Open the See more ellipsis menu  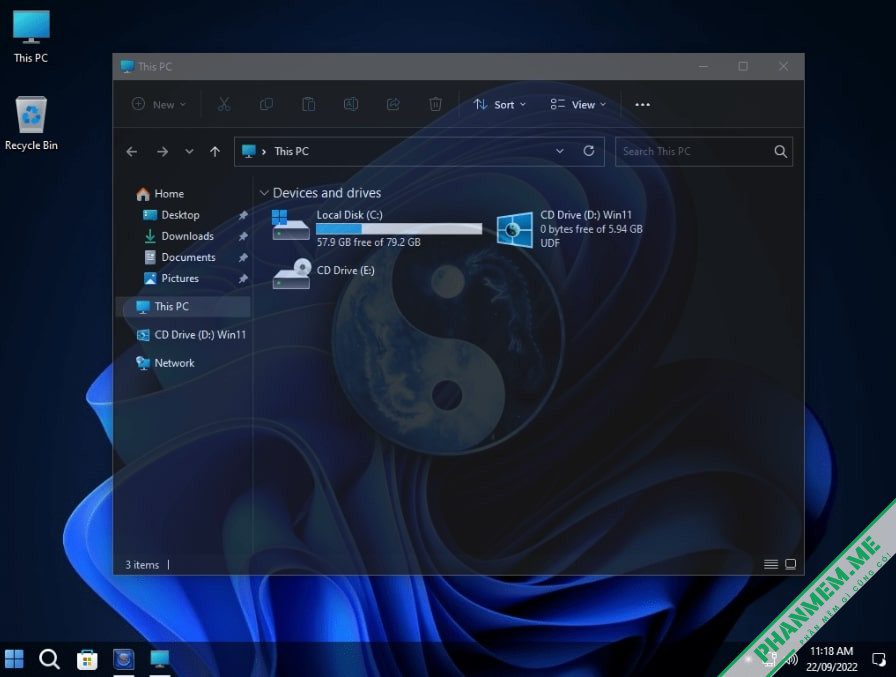click(x=642, y=105)
